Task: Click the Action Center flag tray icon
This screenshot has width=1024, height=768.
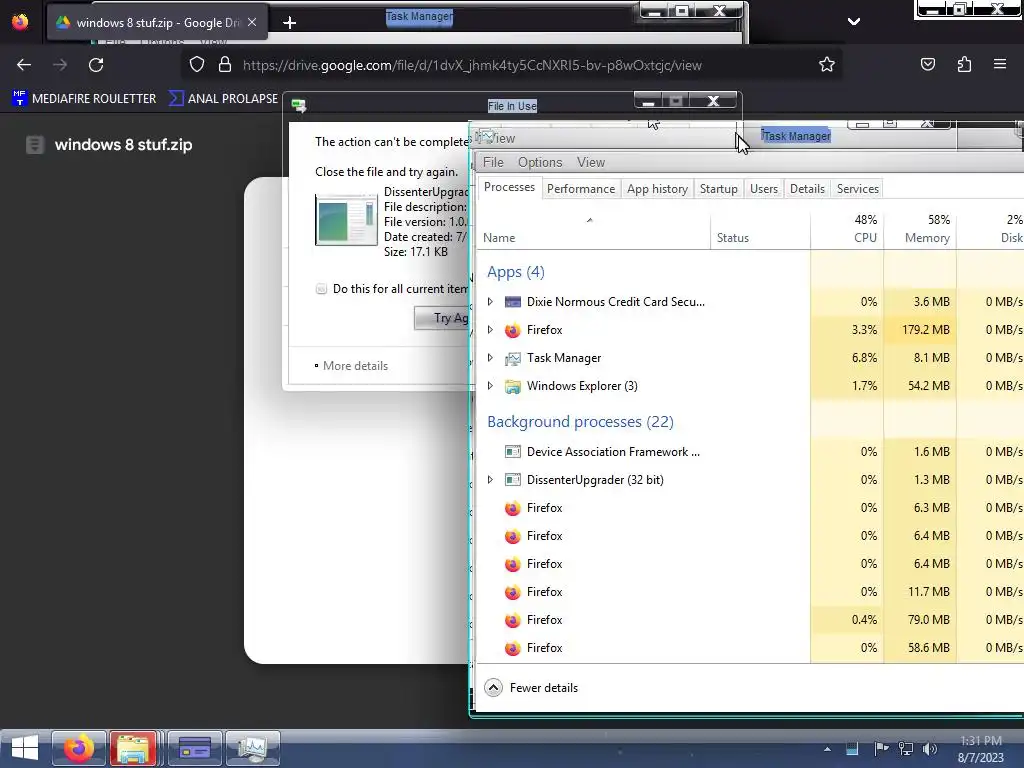Action: (x=881, y=748)
